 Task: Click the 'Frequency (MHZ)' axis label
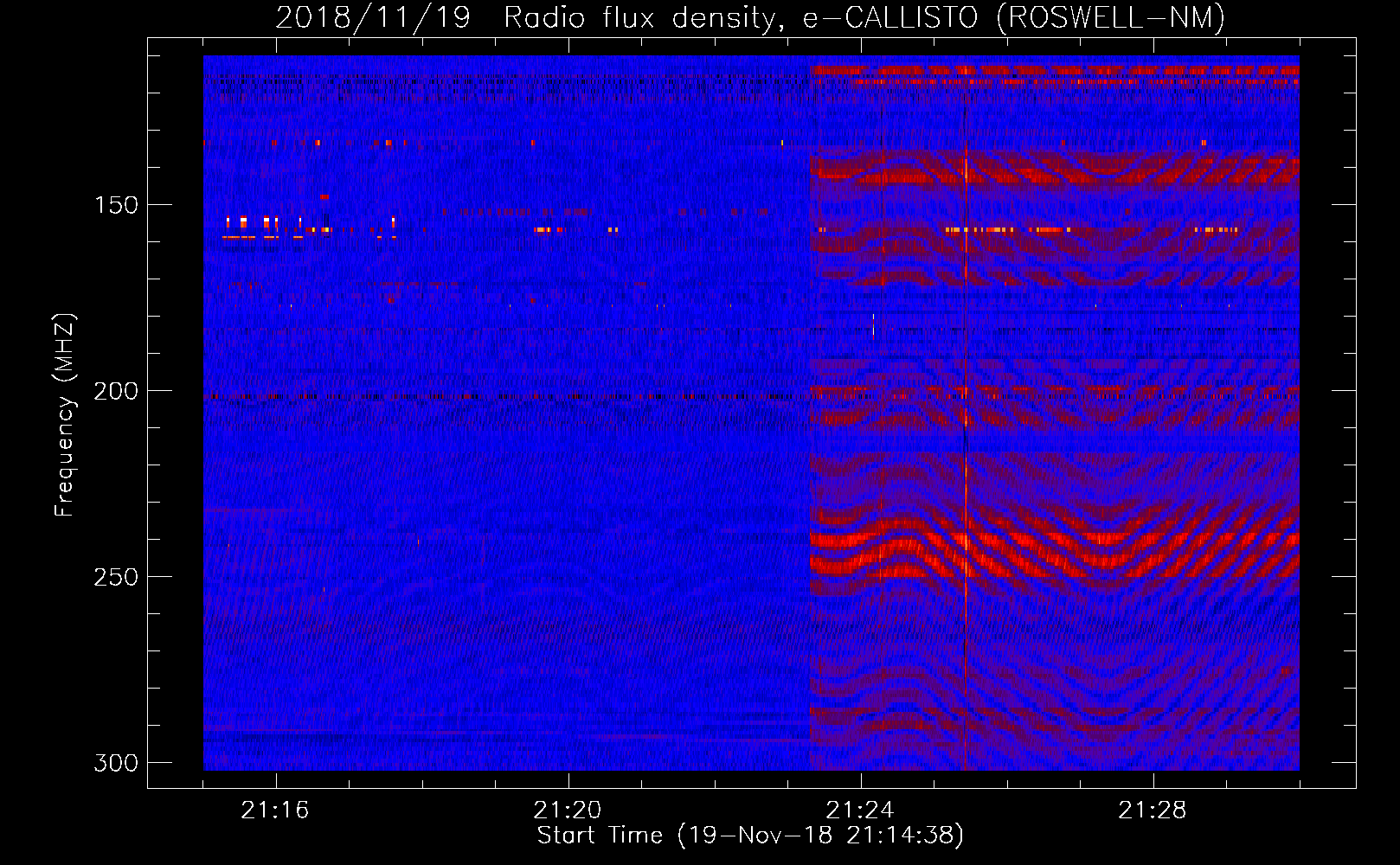click(x=65, y=415)
